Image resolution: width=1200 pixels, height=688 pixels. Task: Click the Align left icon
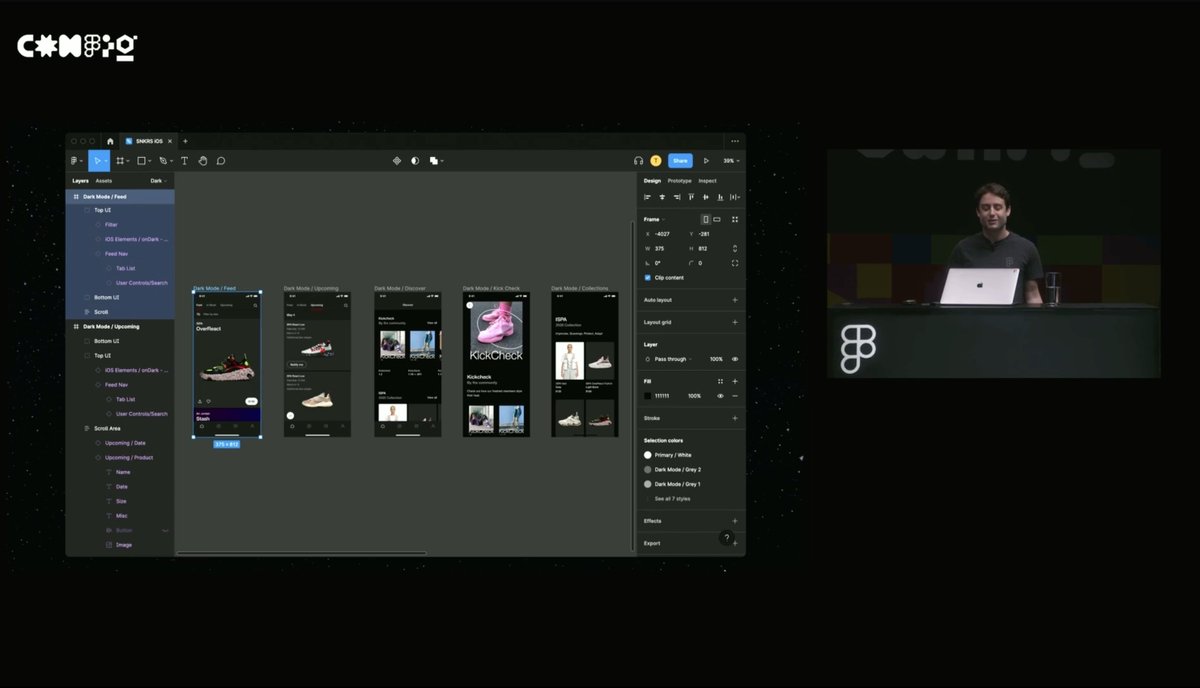[647, 197]
